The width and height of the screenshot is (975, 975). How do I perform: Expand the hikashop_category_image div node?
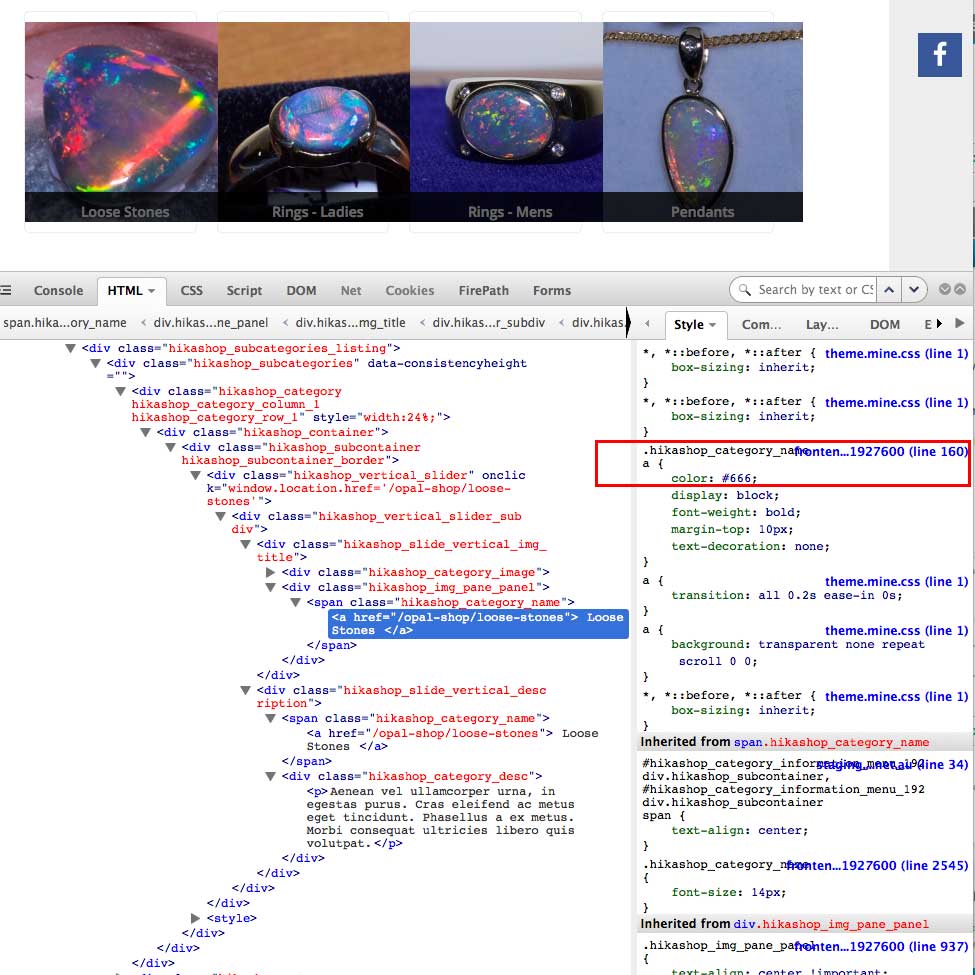click(270, 572)
